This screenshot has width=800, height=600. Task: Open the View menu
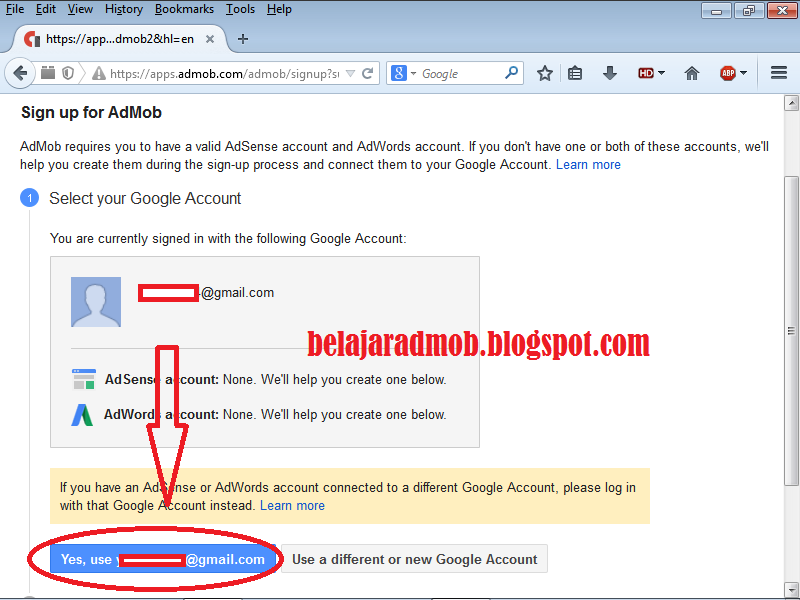(80, 9)
